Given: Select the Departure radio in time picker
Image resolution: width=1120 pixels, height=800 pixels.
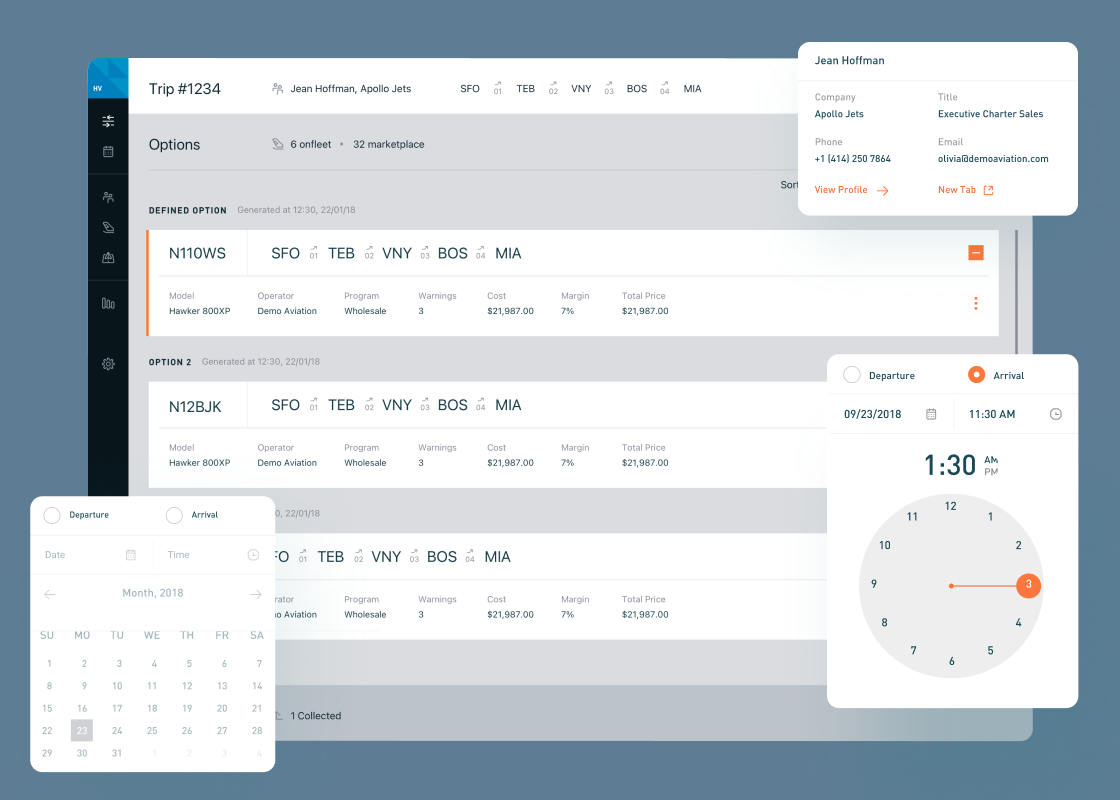Looking at the screenshot, I should (x=852, y=375).
